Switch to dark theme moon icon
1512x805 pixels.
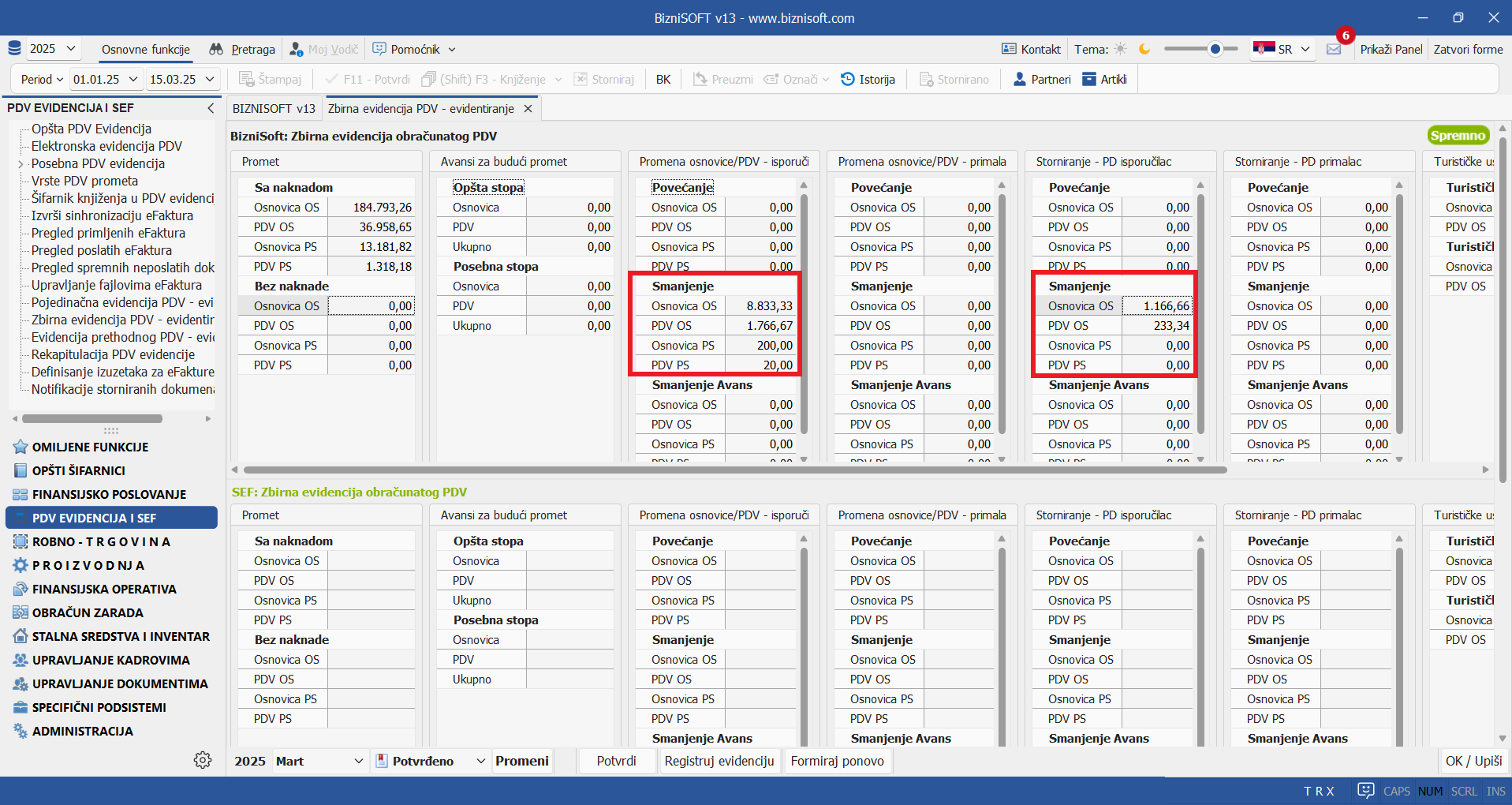(1144, 50)
